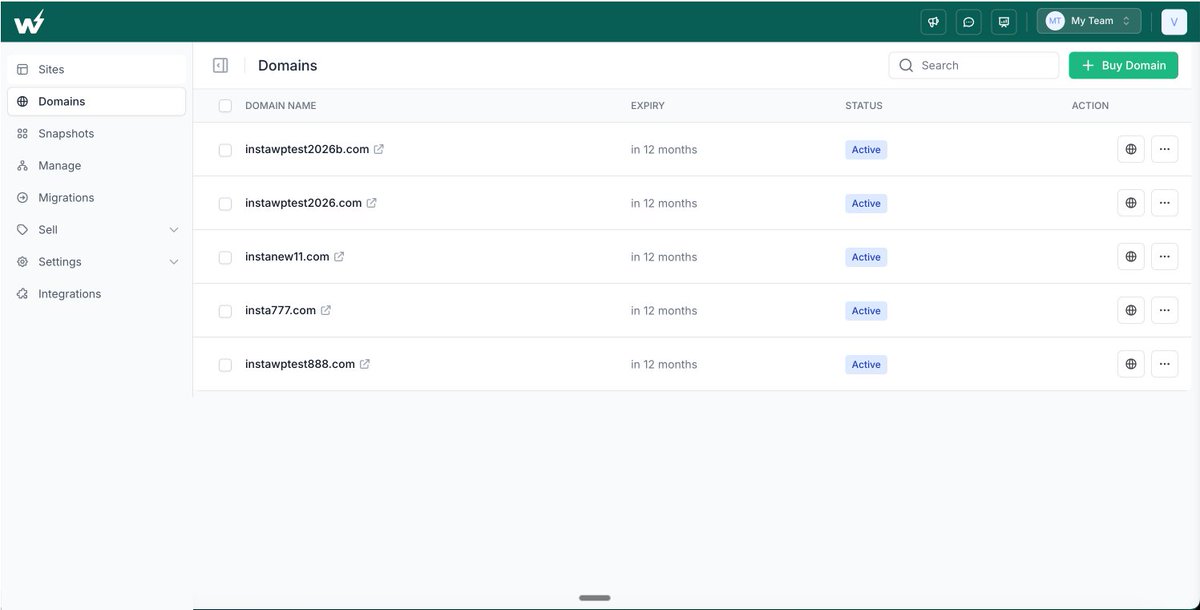Open the My Team switcher dropdown

(x=1088, y=21)
